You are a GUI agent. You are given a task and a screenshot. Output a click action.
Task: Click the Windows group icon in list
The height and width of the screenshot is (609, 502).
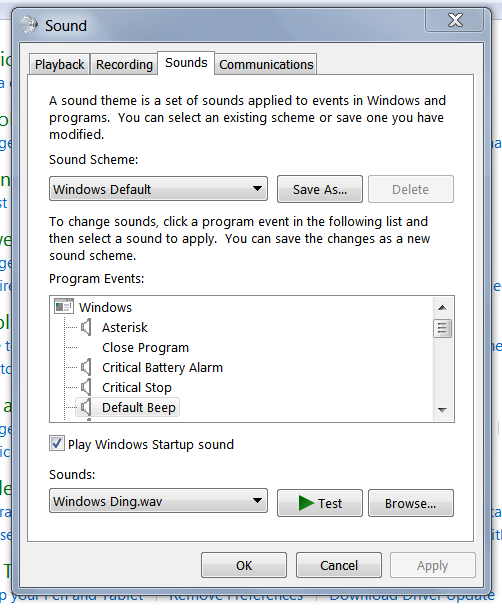[x=64, y=306]
